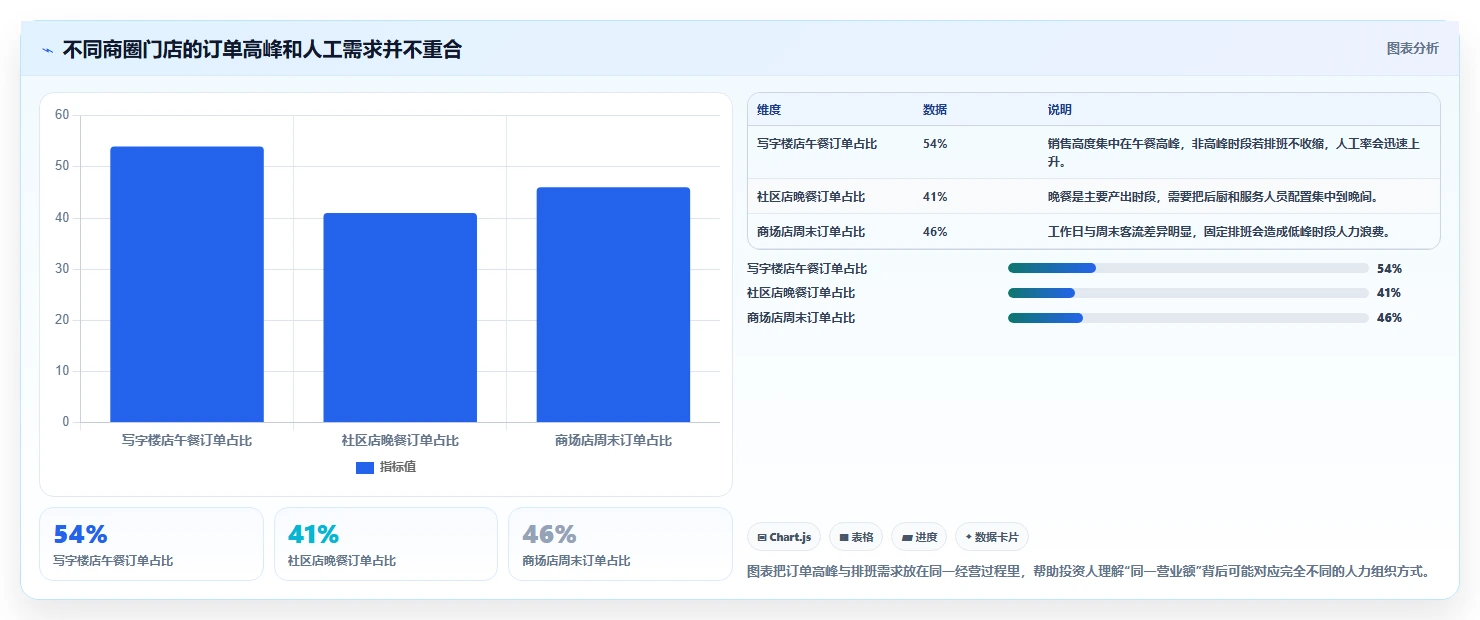Select the 41% data card
The height and width of the screenshot is (620, 1480).
386,544
